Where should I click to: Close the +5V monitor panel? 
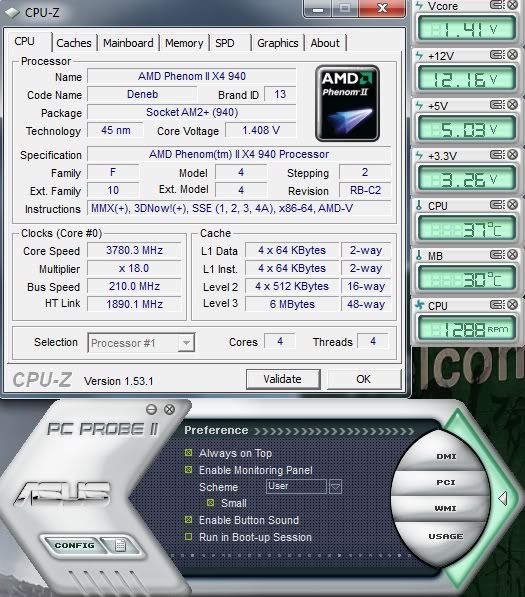click(x=512, y=104)
